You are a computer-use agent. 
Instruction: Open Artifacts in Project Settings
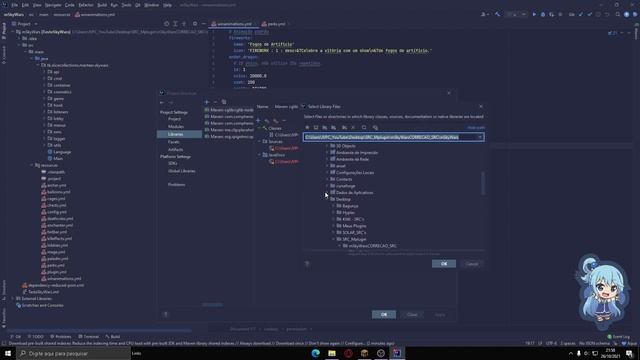click(176, 150)
